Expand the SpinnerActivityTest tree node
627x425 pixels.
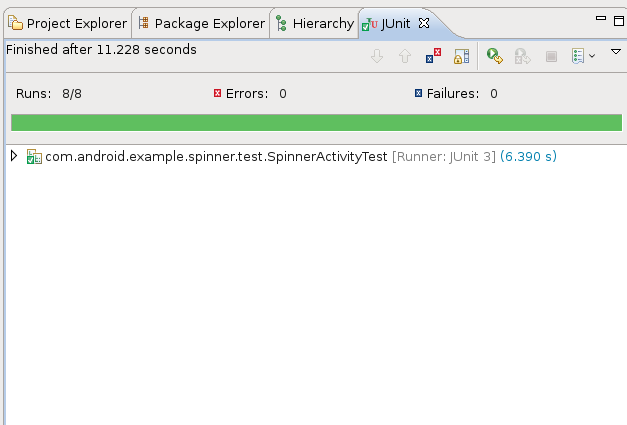(14, 156)
